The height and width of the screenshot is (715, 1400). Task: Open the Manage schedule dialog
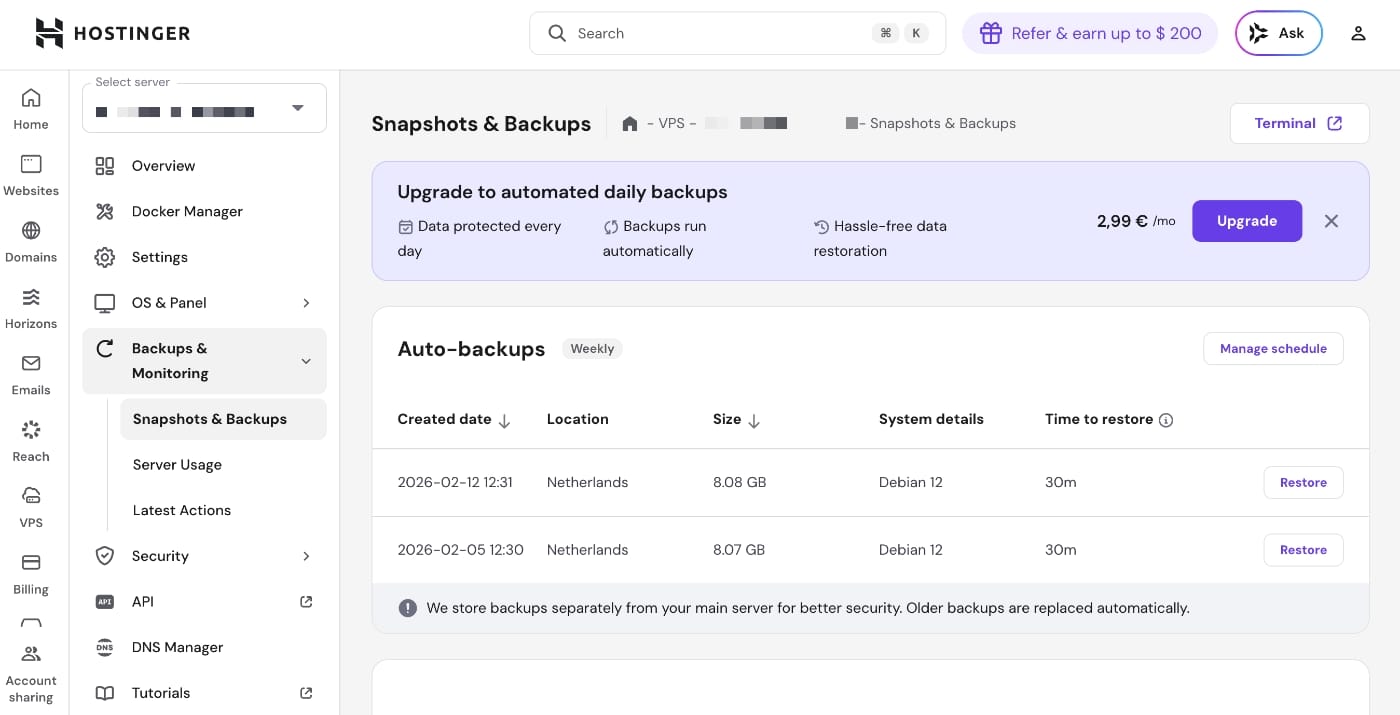(x=1273, y=348)
